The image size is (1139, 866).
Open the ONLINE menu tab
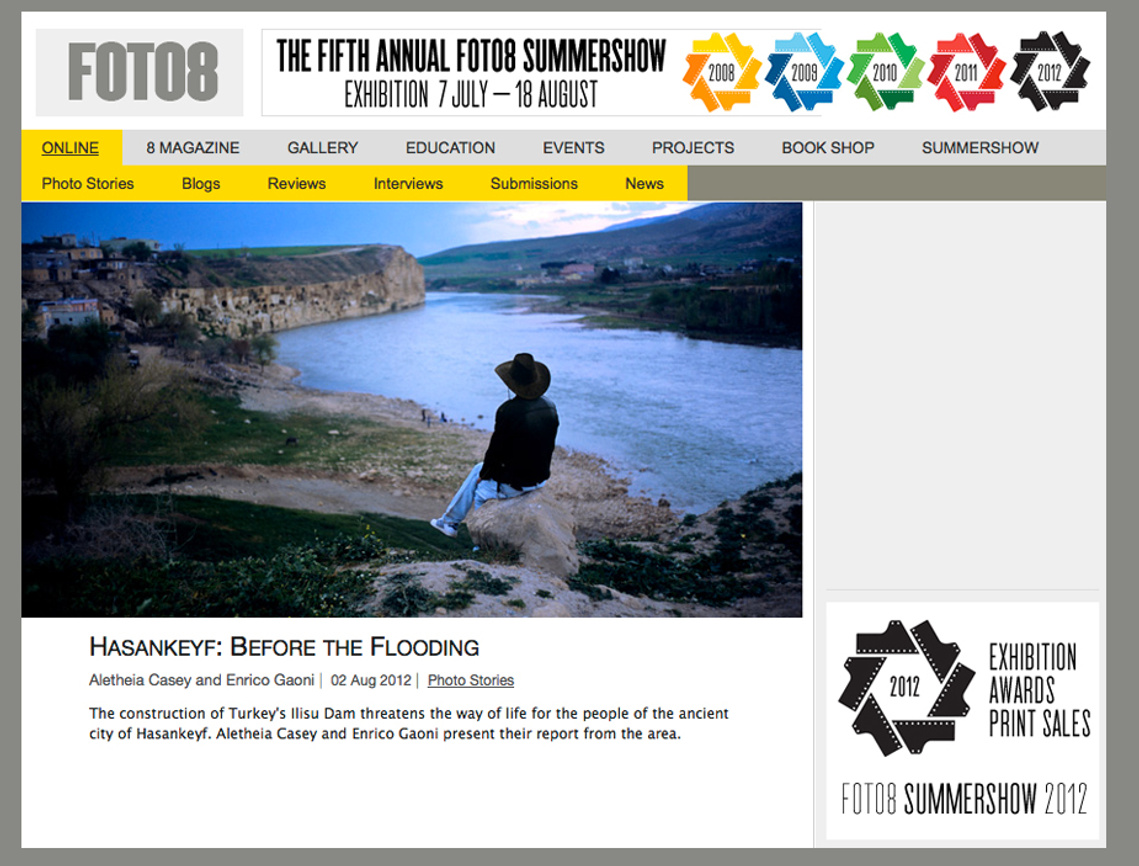point(70,147)
